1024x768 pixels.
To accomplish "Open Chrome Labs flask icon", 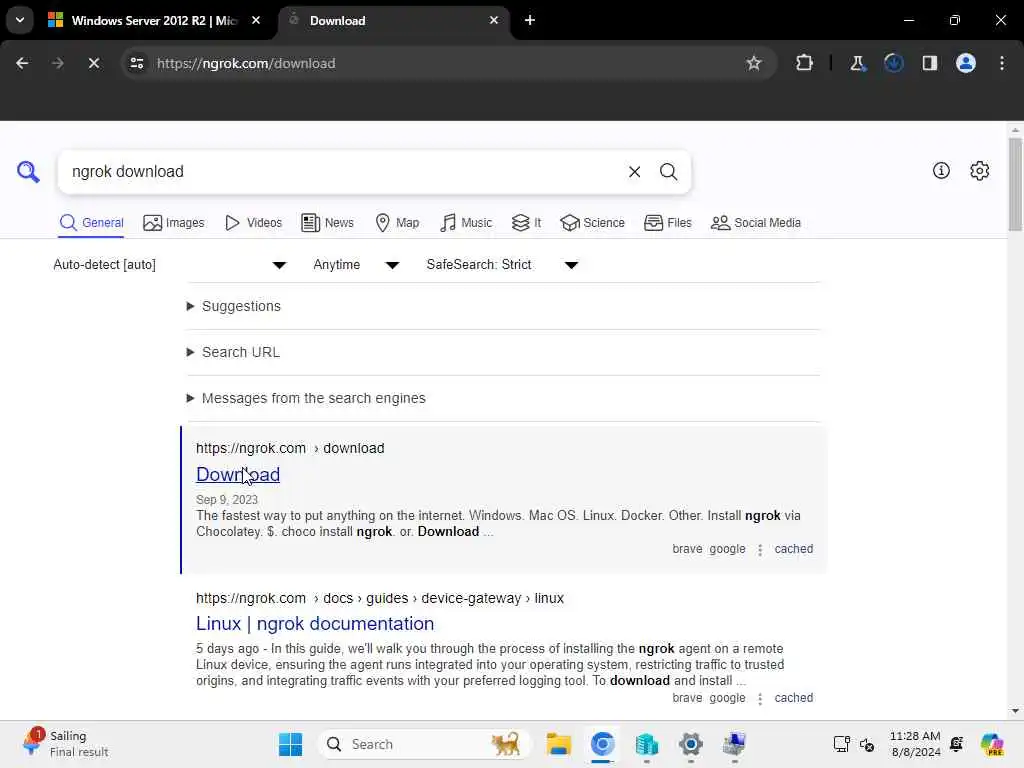I will click(x=857, y=63).
